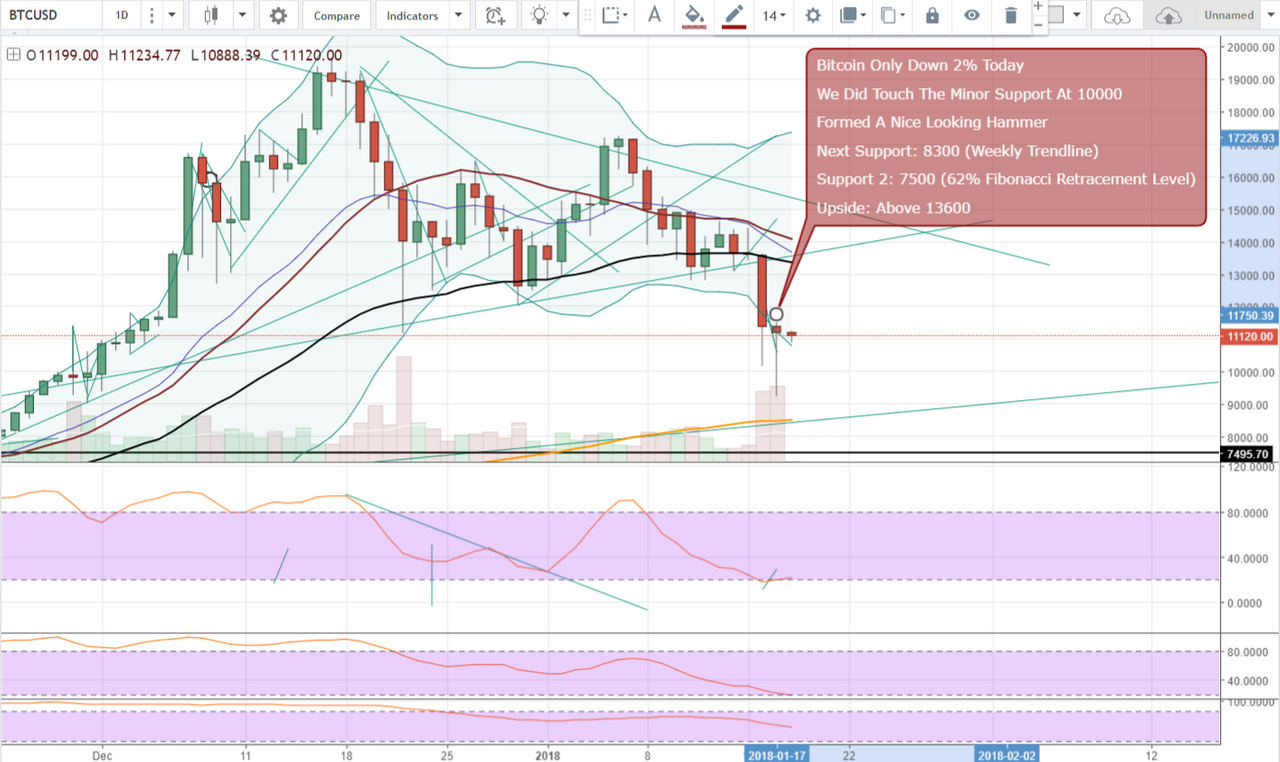This screenshot has width=1280, height=762.
Task: Grab the floating toolbar drag handle
Action: (587, 15)
